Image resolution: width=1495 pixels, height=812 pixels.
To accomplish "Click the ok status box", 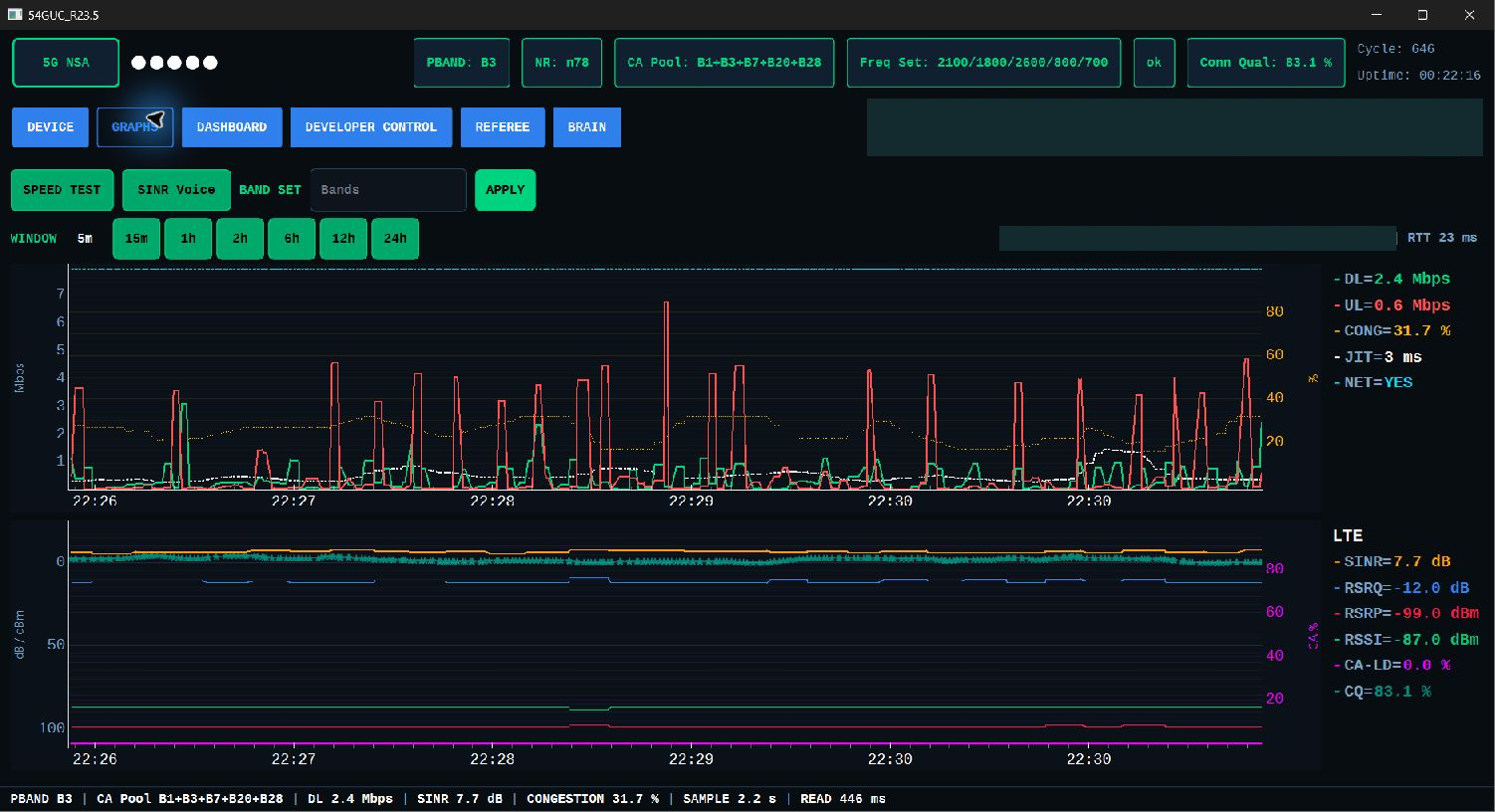I will point(1155,63).
